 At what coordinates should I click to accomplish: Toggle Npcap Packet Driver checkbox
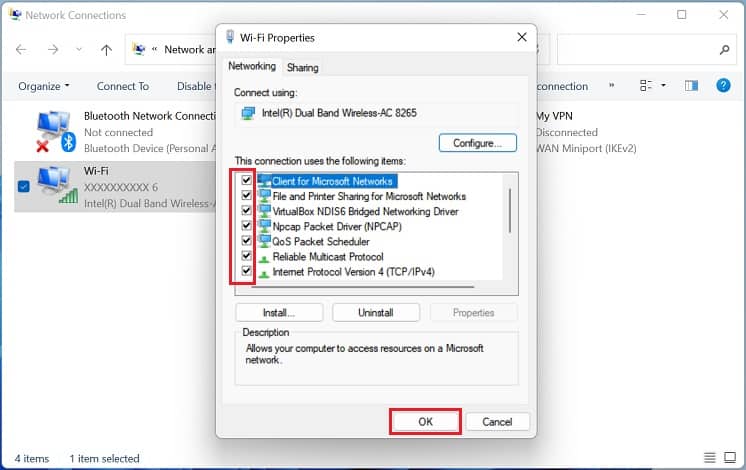(x=246, y=225)
